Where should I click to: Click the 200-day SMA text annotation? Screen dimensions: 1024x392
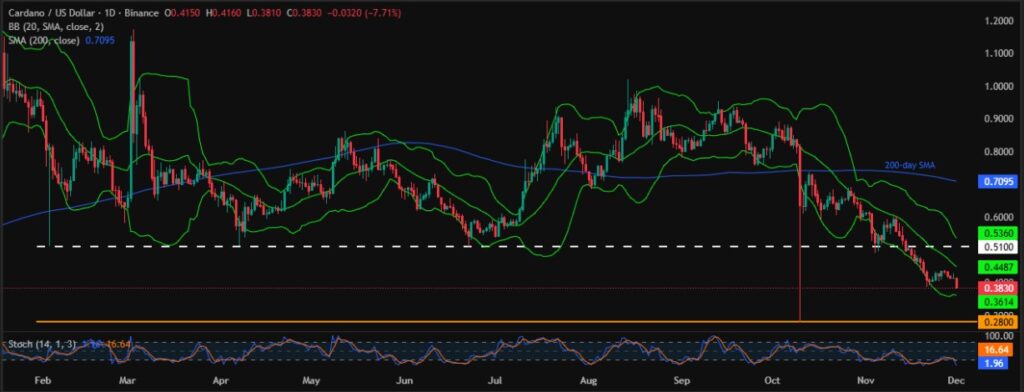coord(911,165)
